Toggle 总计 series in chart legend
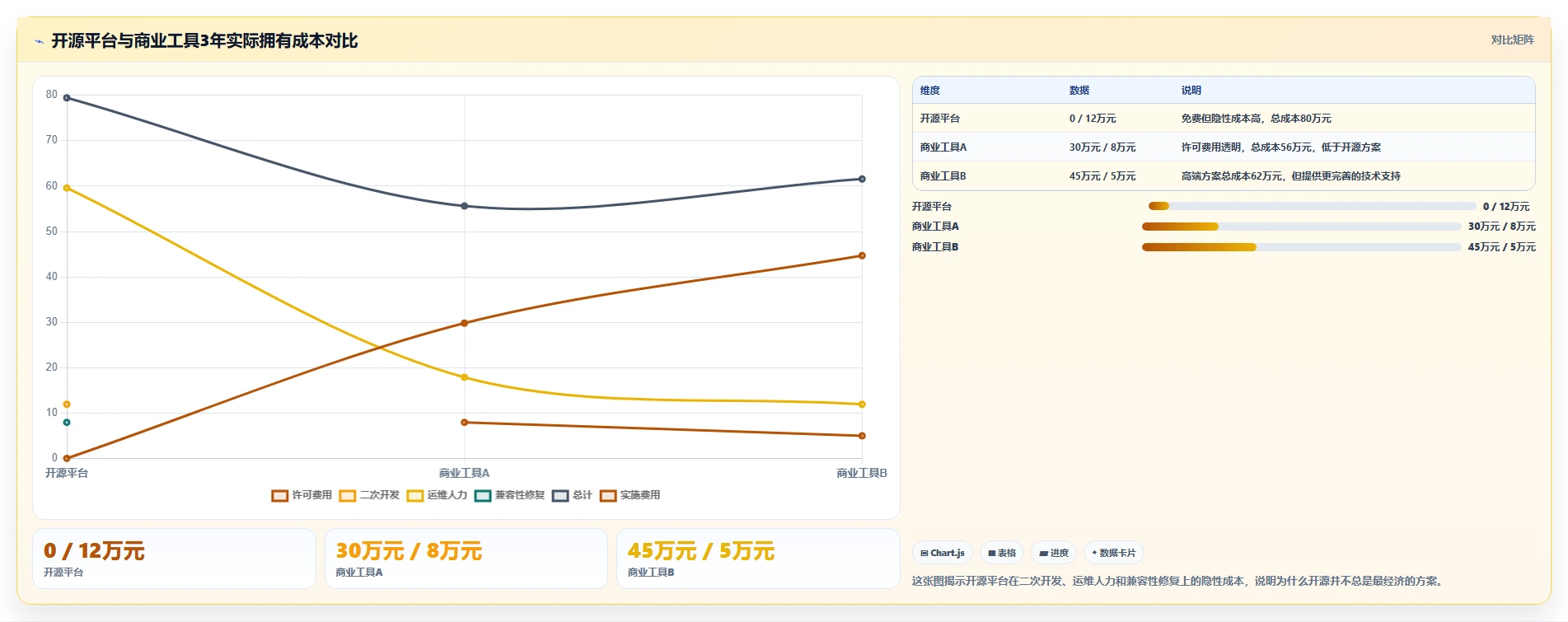This screenshot has width=1568, height=622. click(x=572, y=495)
